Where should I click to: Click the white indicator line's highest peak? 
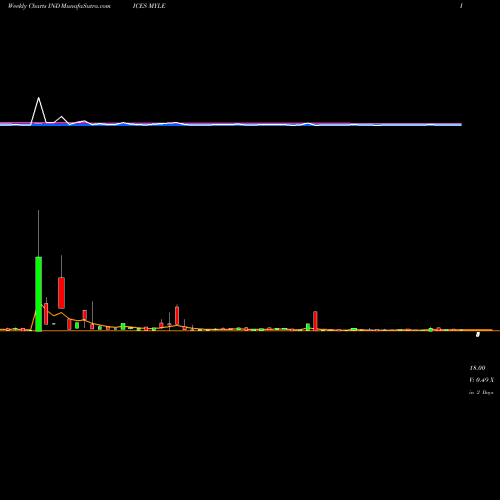point(39,98)
